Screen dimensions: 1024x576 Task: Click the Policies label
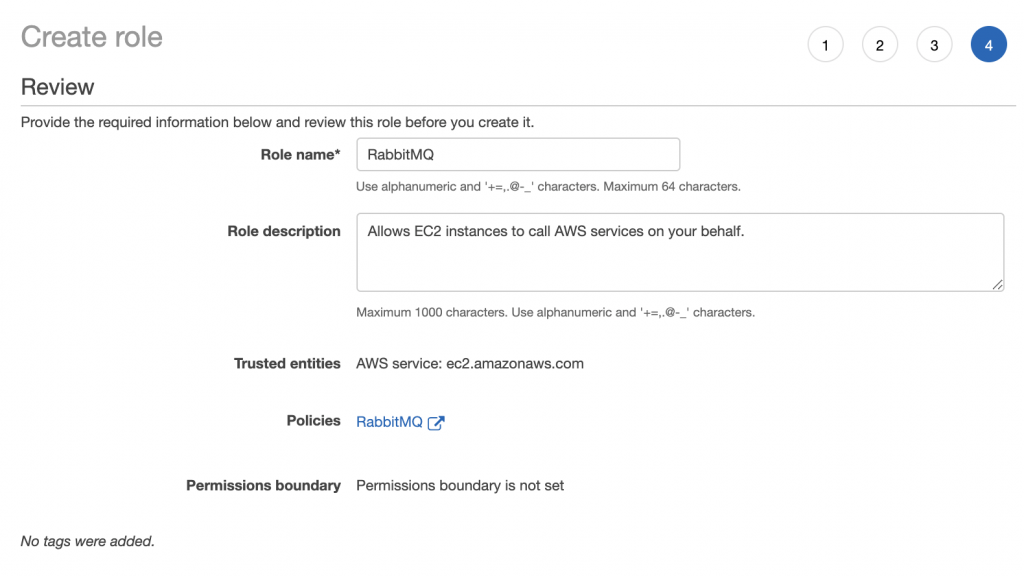pos(313,421)
